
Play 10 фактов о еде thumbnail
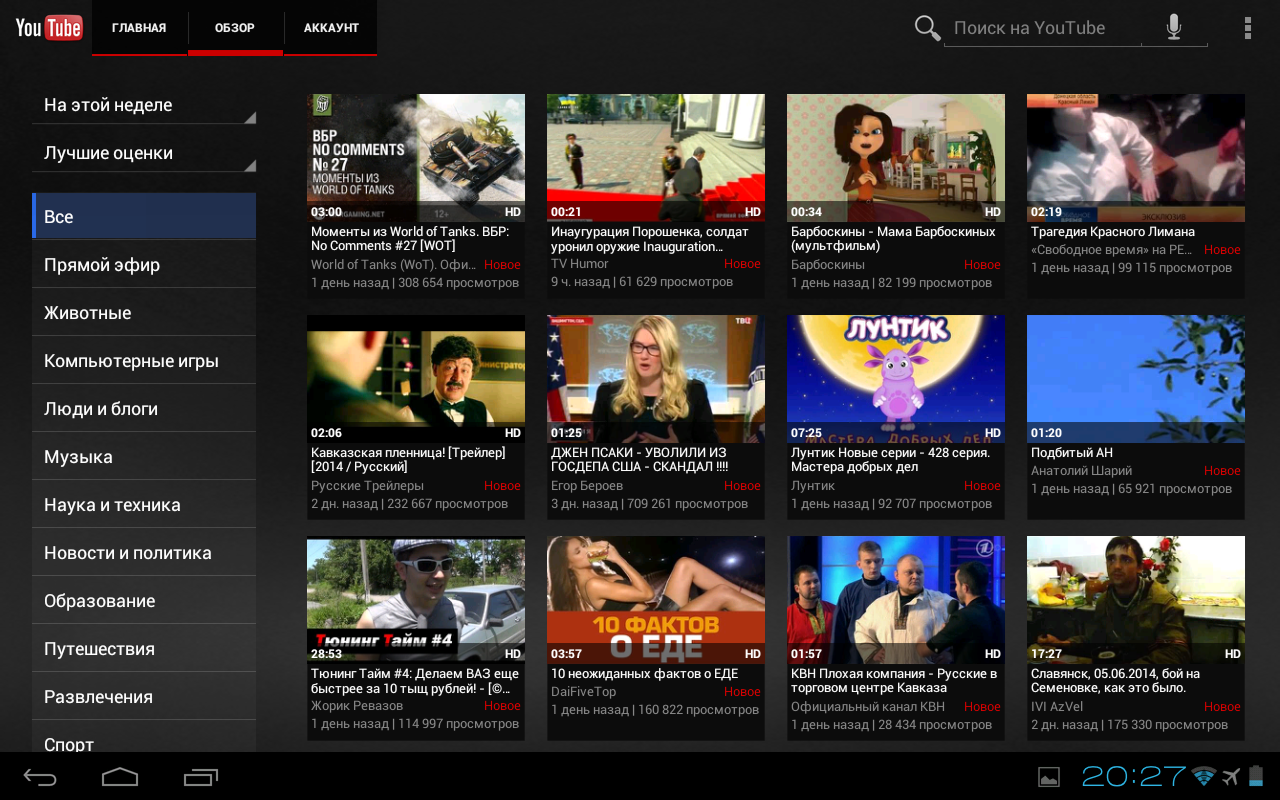[656, 600]
